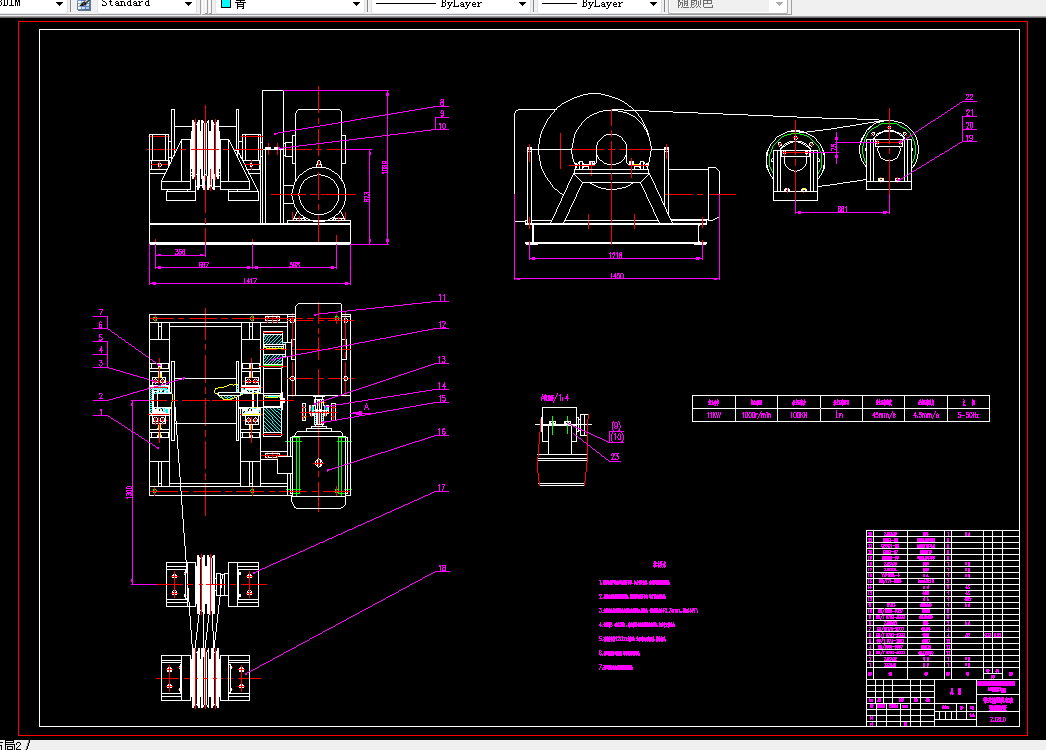Screen dimensions: 1046x750
Task: Open the Dimension Style Manager icon
Action: (84, 5)
